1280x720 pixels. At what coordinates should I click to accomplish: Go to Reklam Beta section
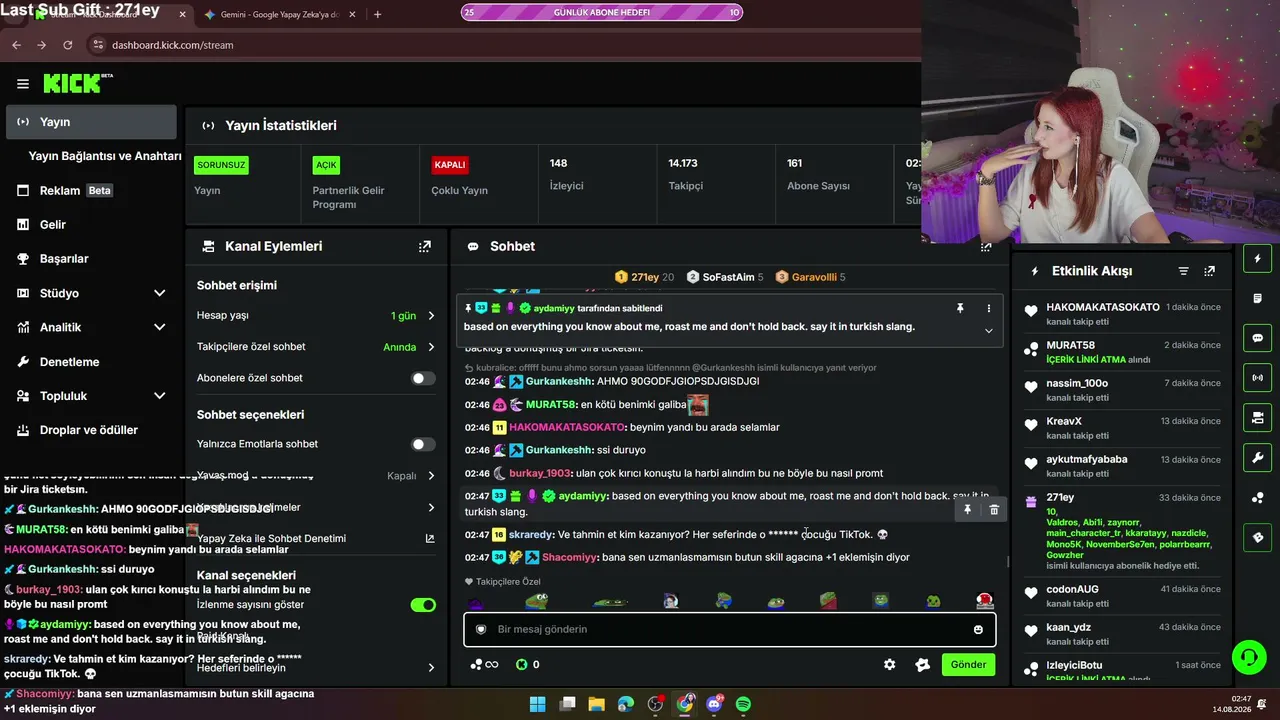click(x=91, y=190)
